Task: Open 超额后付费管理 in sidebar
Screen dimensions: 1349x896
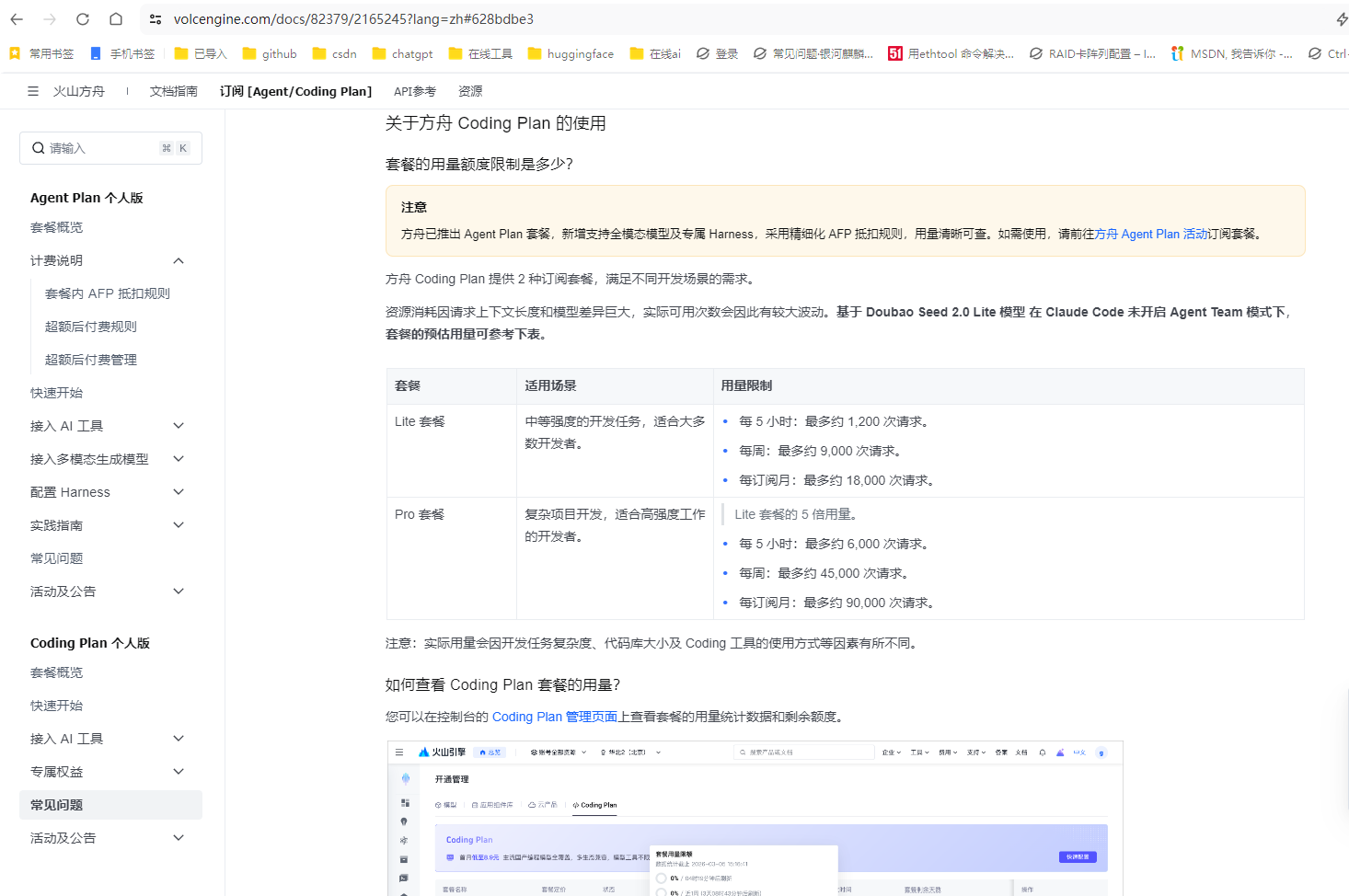Action: pyautogui.click(x=91, y=360)
